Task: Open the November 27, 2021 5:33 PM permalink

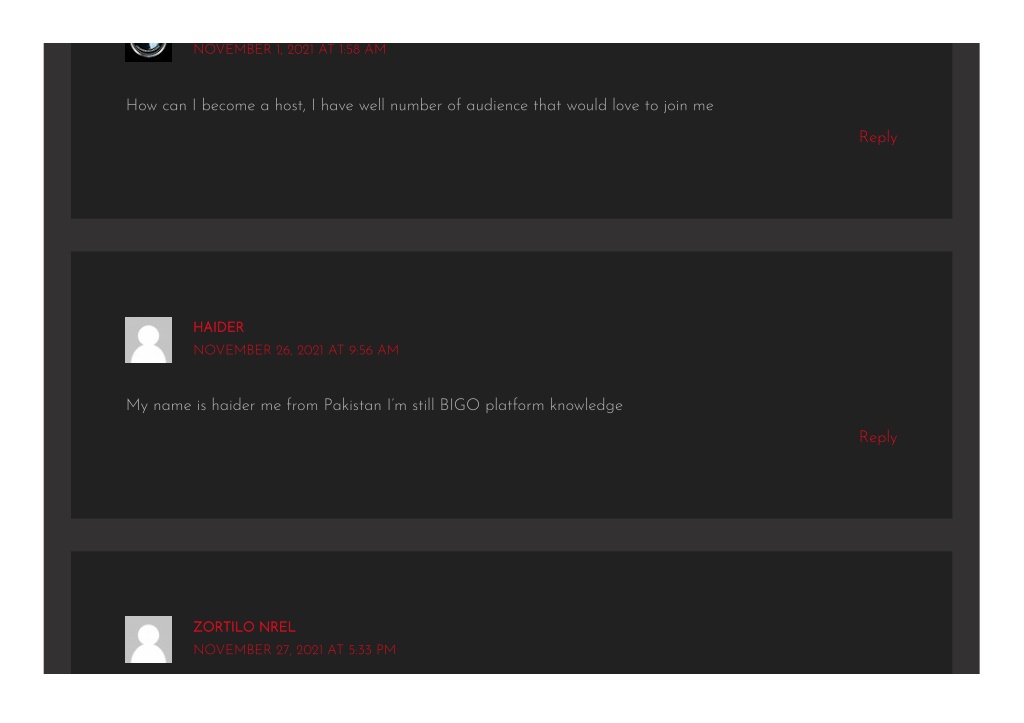Action: 295,650
